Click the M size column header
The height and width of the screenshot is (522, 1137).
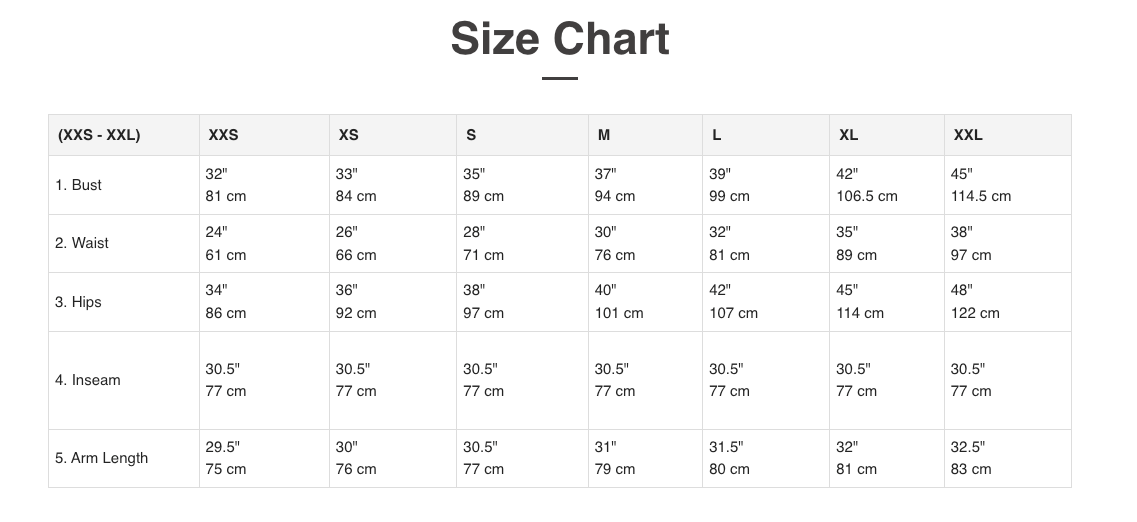click(x=604, y=135)
